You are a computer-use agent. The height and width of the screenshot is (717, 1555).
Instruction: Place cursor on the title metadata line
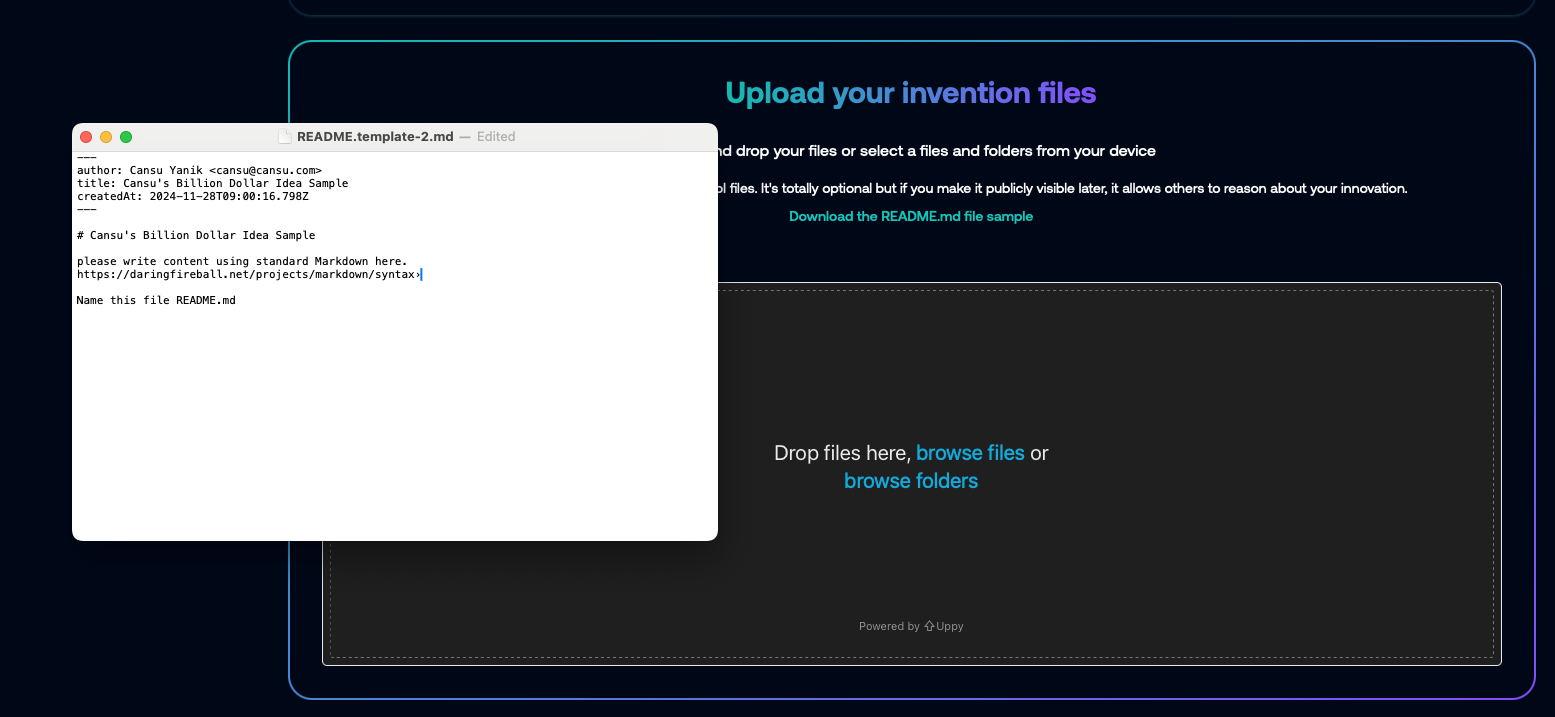coord(212,184)
